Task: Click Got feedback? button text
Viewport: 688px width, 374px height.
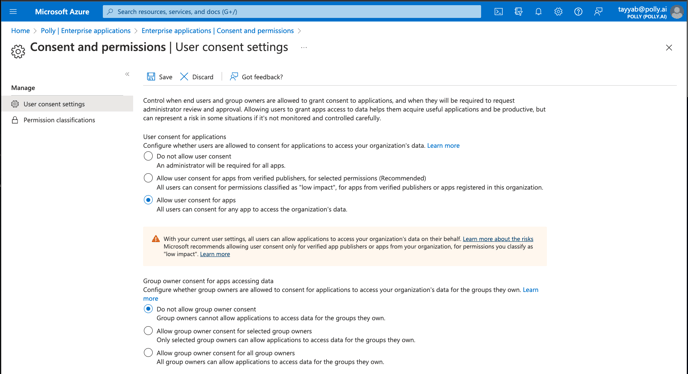Action: tap(262, 77)
